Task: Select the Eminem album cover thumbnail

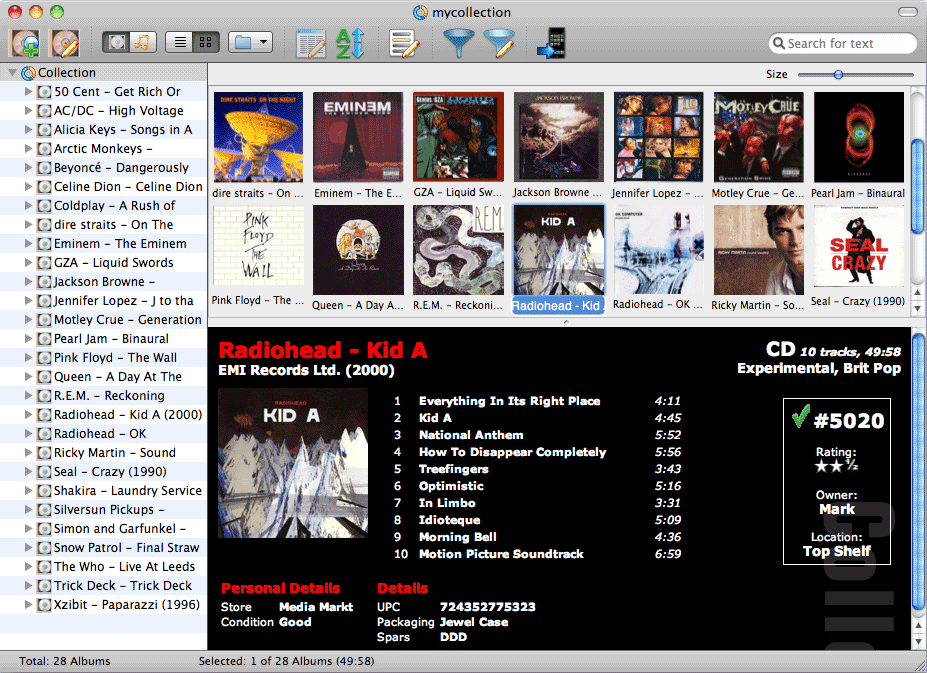Action: [358, 137]
